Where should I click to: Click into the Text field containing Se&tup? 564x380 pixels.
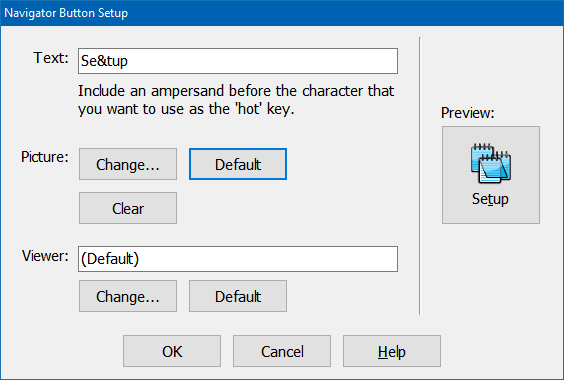coord(238,61)
